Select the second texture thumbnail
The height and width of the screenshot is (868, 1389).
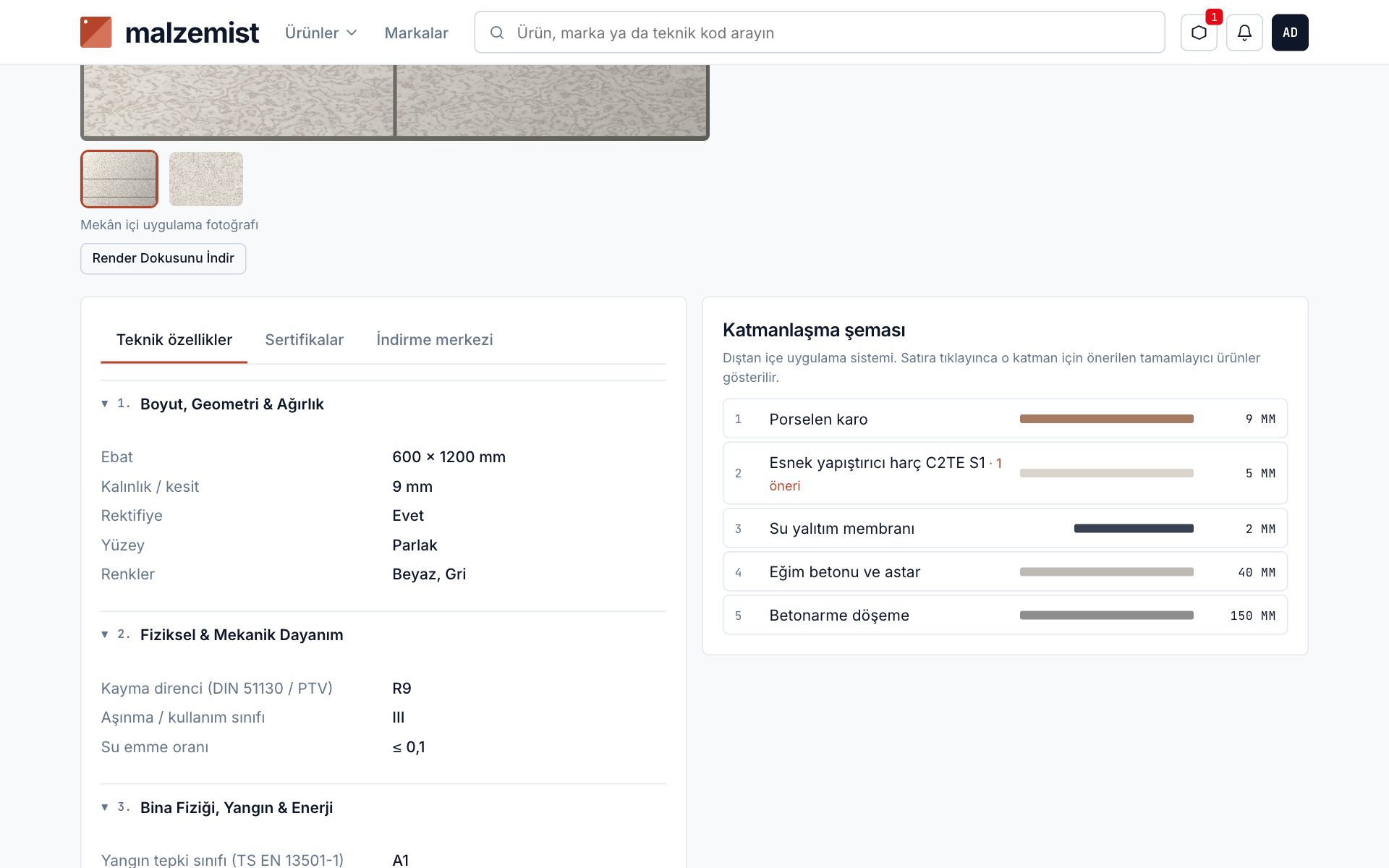coord(206,179)
